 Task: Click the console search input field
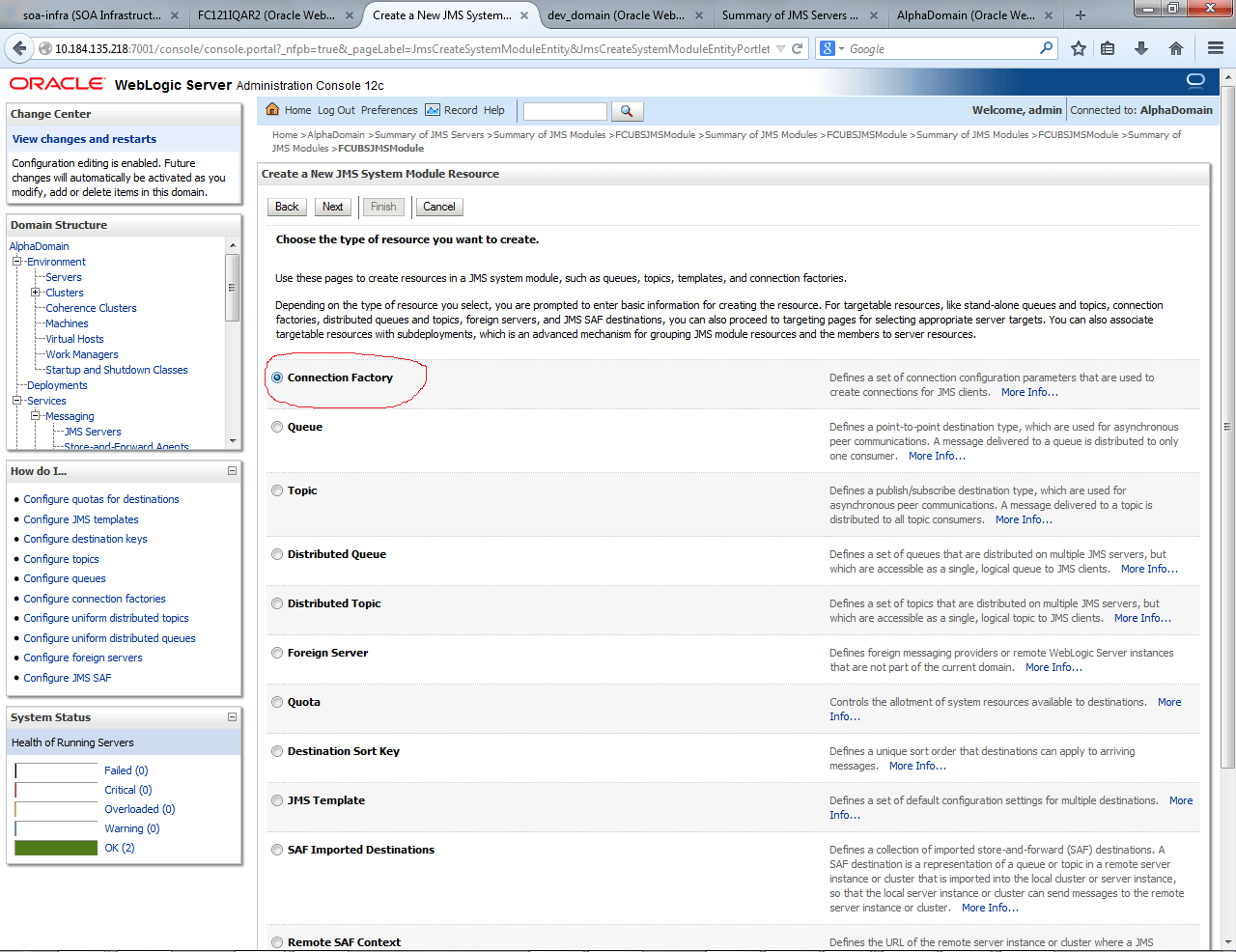pyautogui.click(x=565, y=111)
